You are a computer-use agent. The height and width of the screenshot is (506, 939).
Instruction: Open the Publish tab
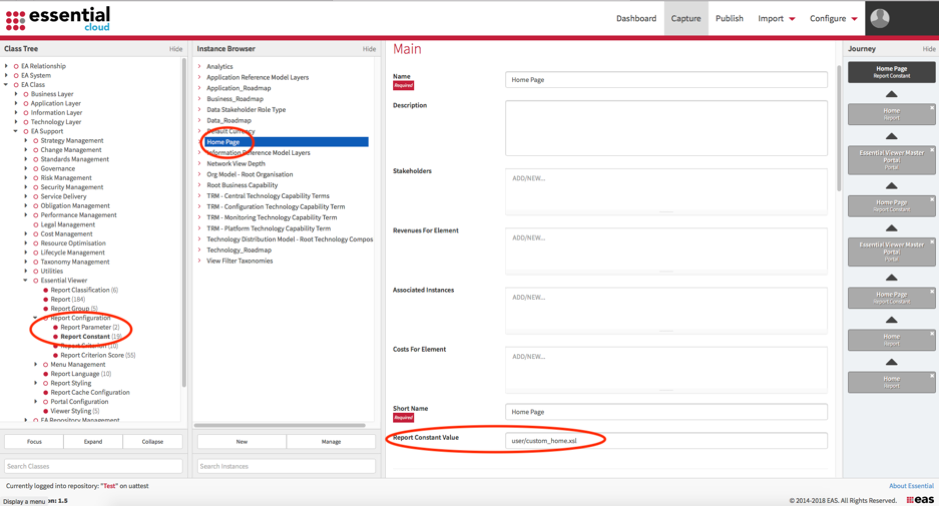(x=729, y=19)
